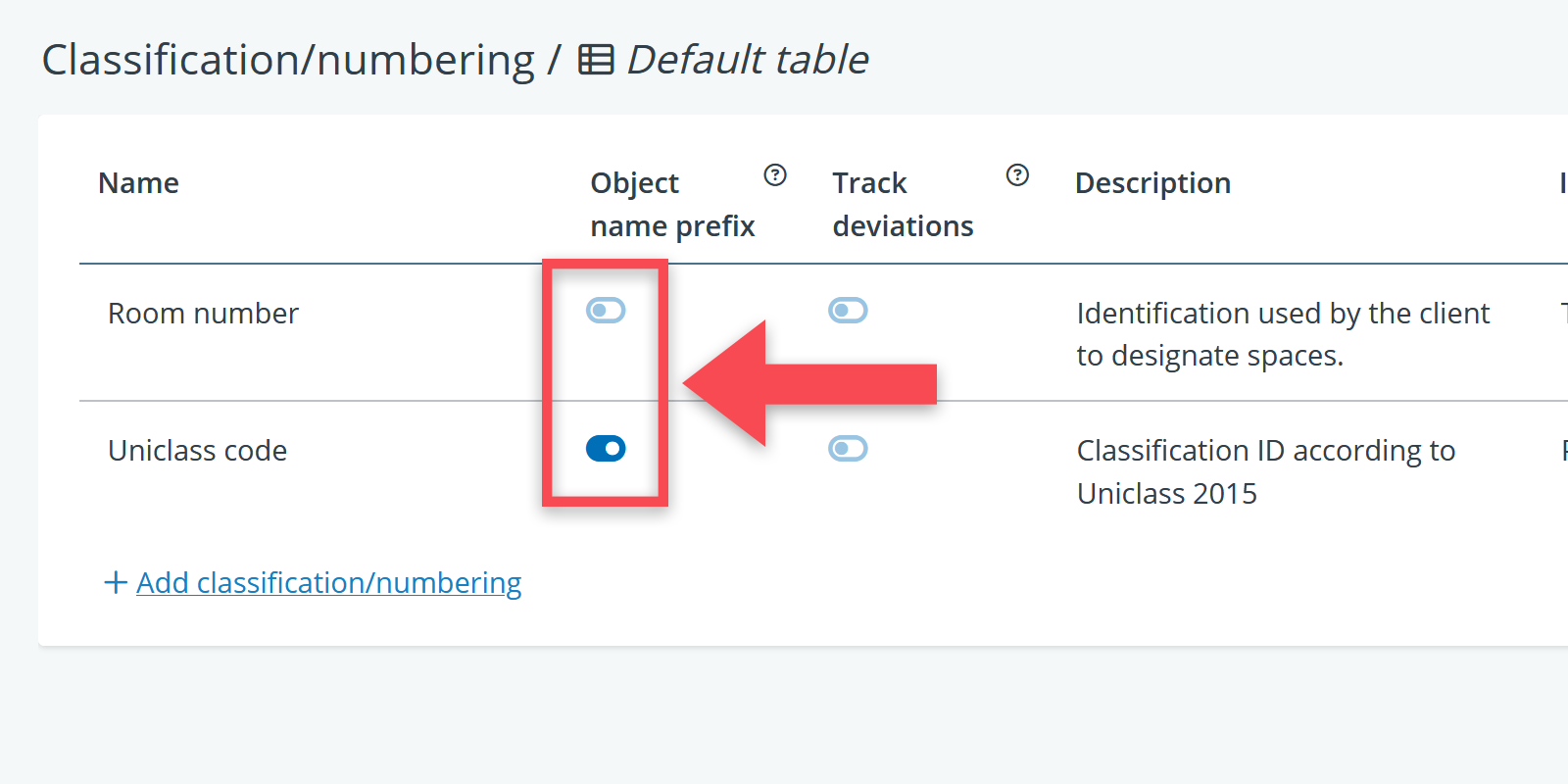Select the Room number name cell

pyautogui.click(x=203, y=314)
